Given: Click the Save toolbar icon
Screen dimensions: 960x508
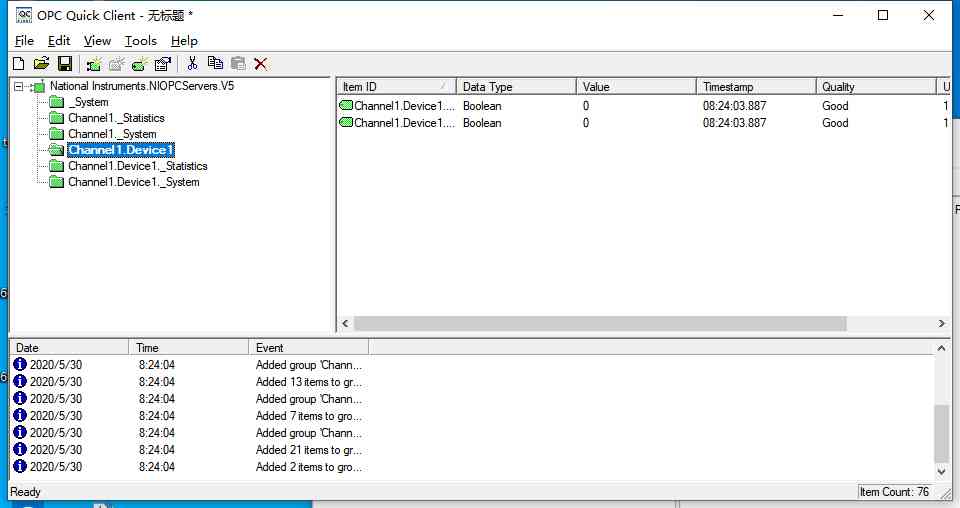Looking at the screenshot, I should [65, 64].
